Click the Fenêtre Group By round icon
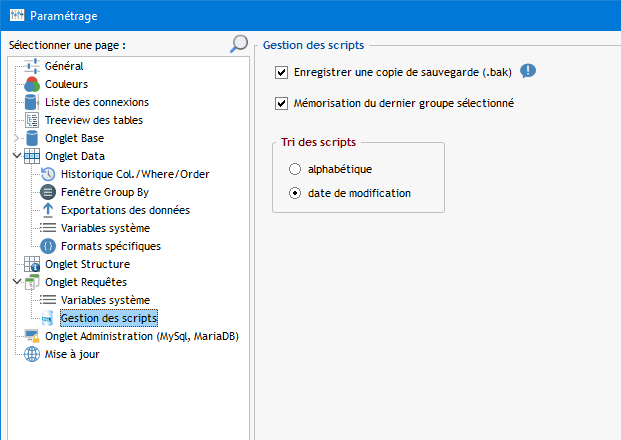 (x=48, y=192)
